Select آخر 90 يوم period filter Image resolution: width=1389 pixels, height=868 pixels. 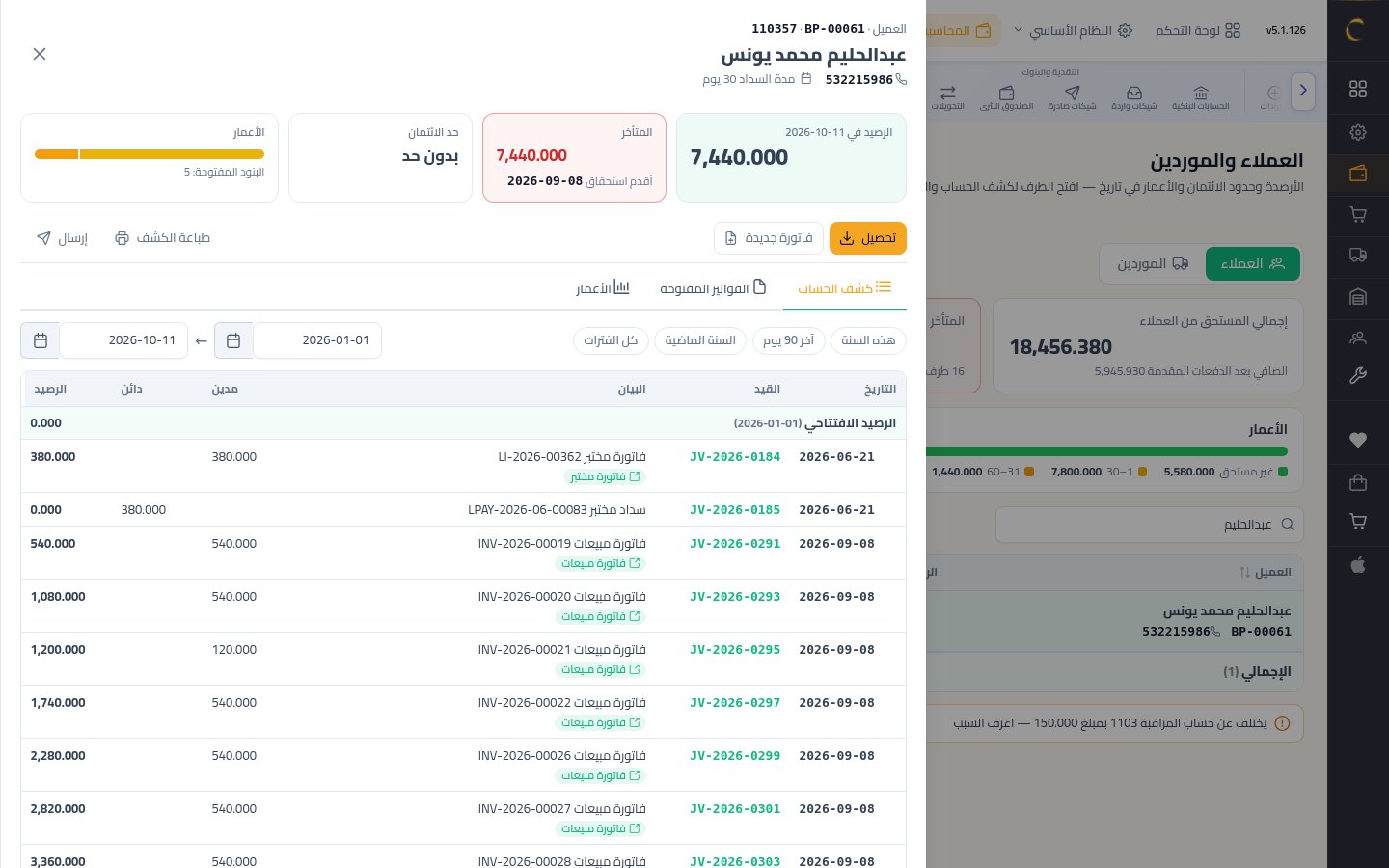tap(788, 340)
